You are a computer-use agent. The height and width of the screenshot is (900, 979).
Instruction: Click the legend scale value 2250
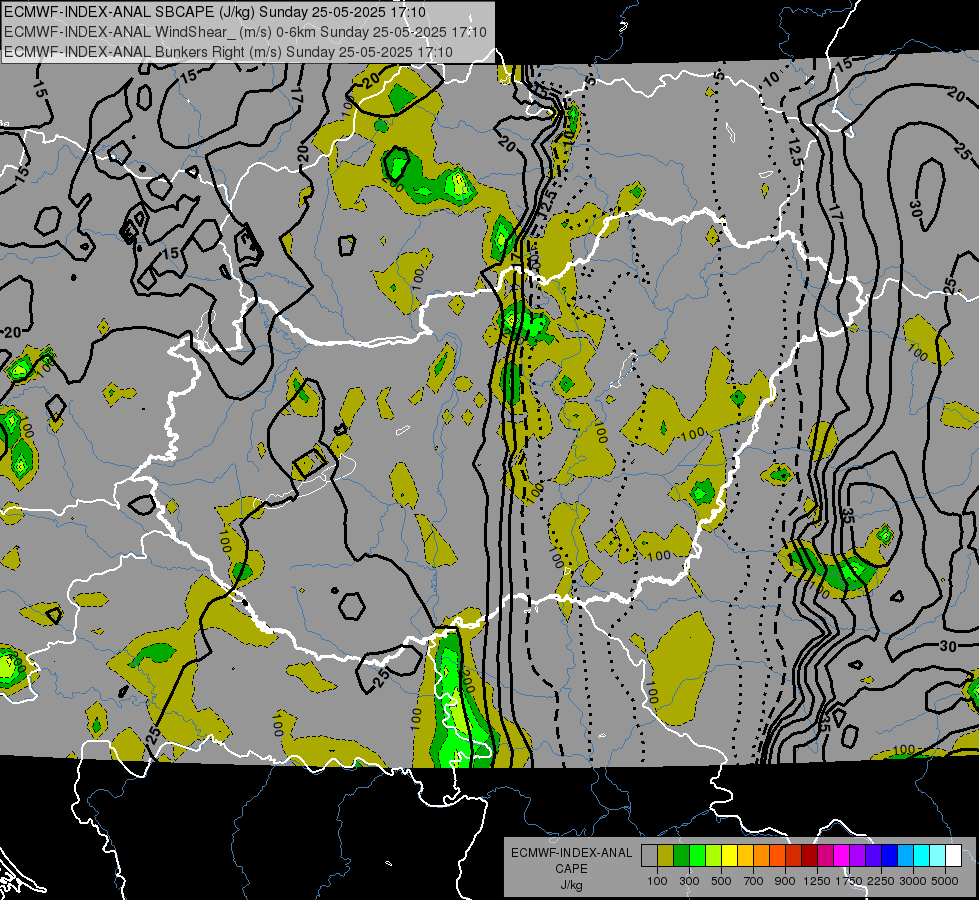pos(881,881)
